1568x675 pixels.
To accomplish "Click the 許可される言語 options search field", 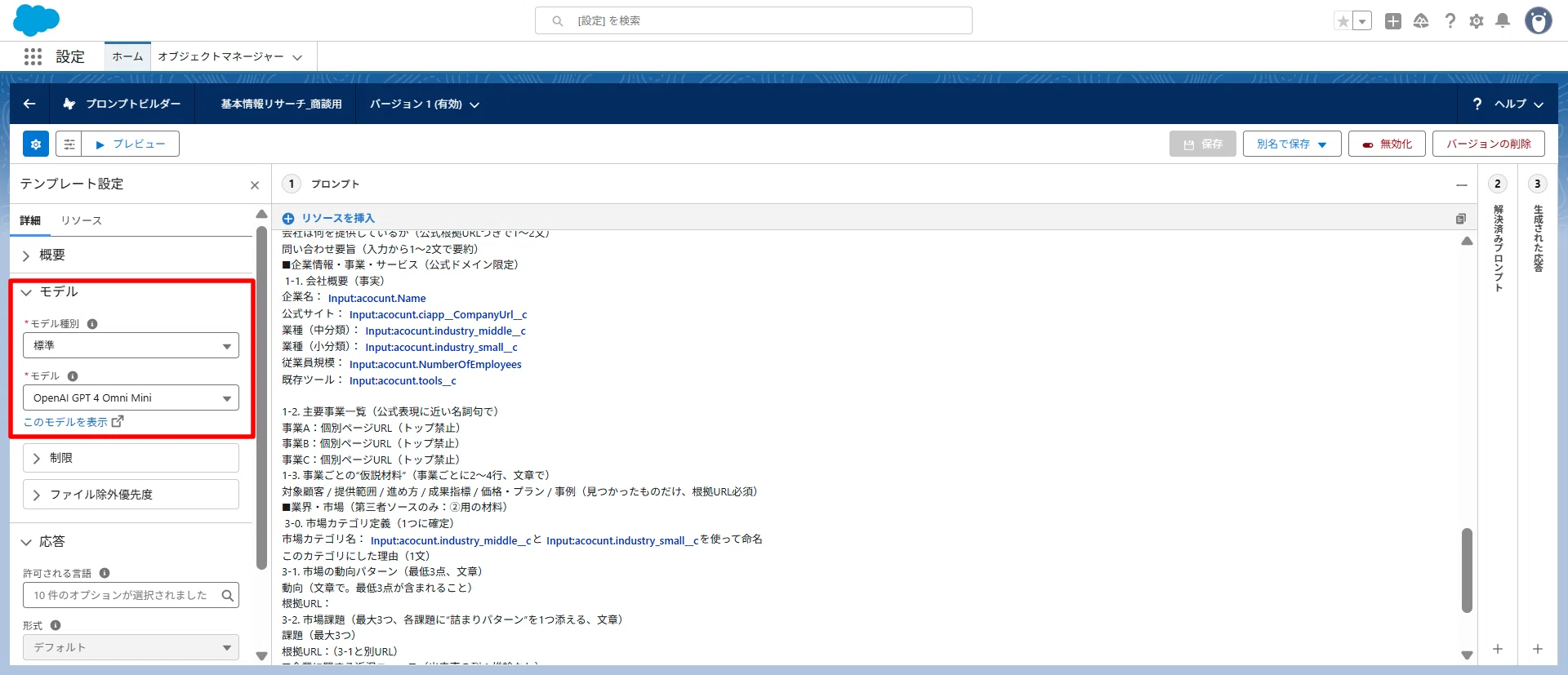I will click(131, 595).
